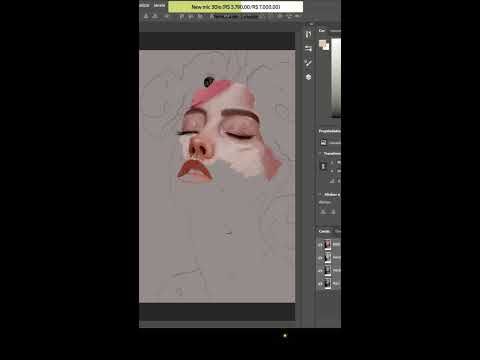
Task: Click the New mic donation goal bar
Action: (236, 7)
